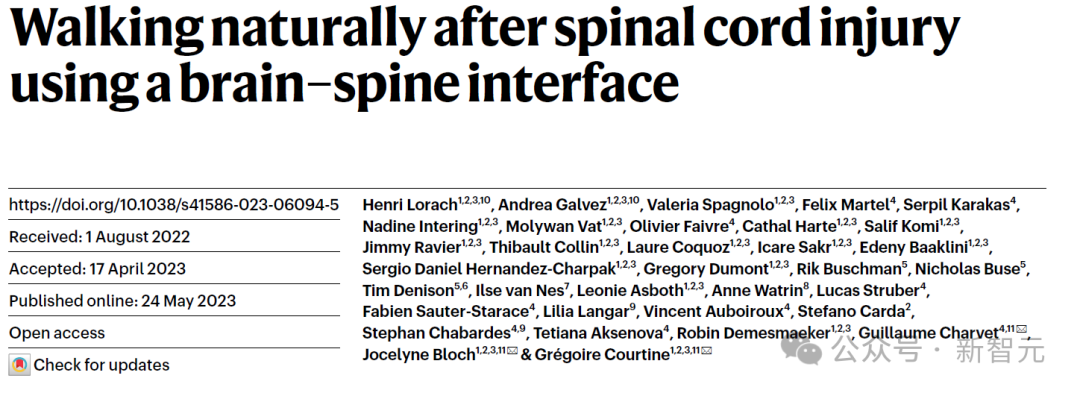Open the doi.org article link
This screenshot has height=393, width=1080.
click(x=174, y=205)
